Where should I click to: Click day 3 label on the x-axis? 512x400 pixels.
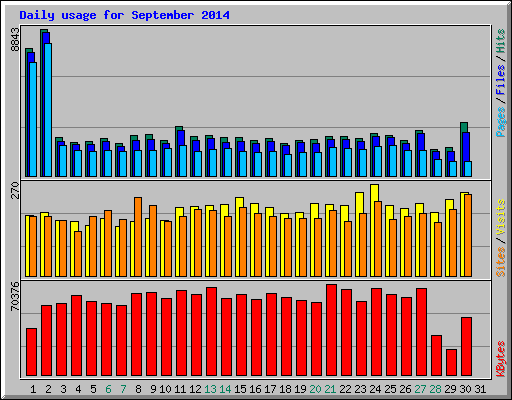(x=63, y=389)
